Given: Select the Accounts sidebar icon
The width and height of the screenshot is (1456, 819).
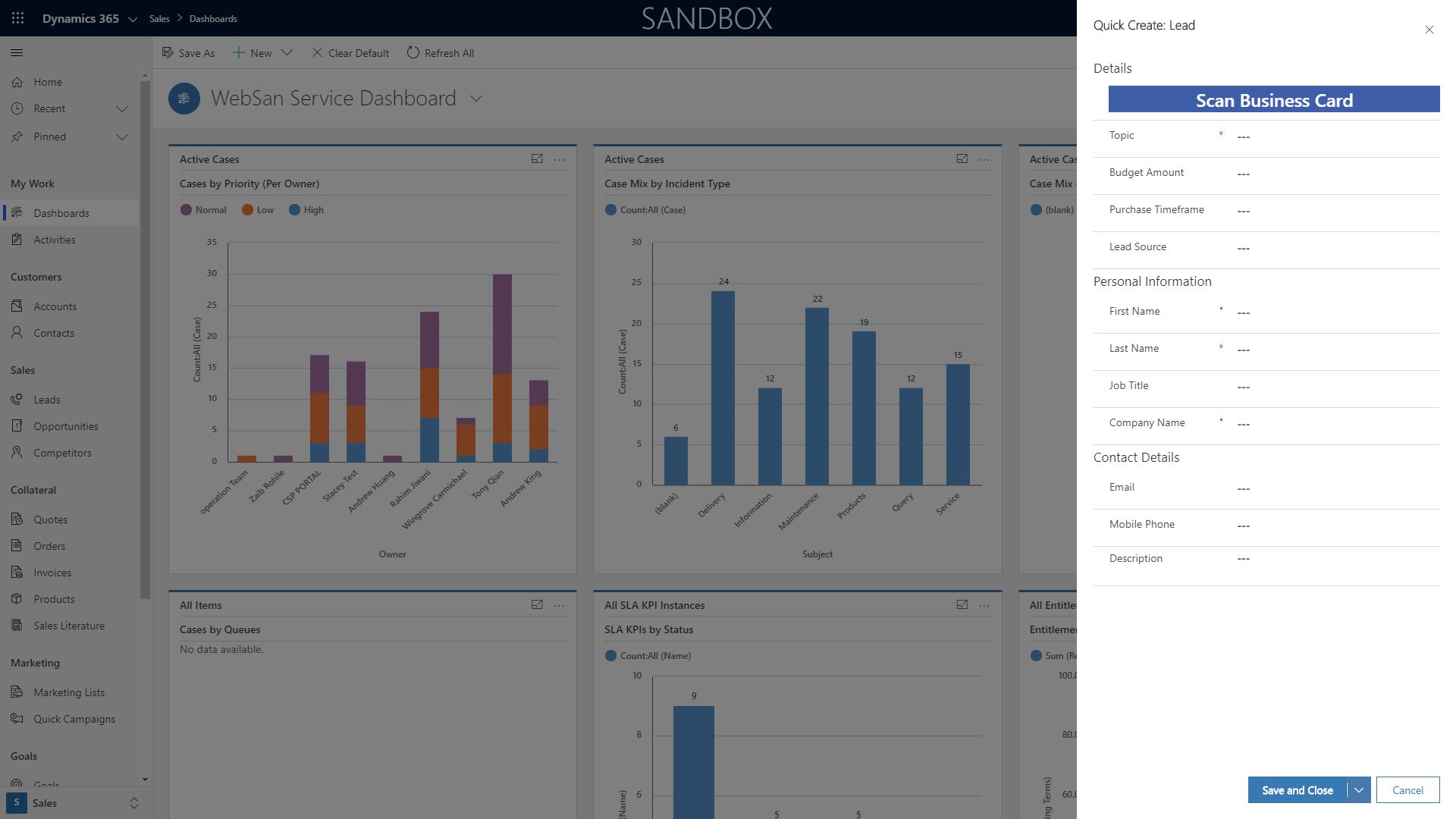Looking at the screenshot, I should (17, 306).
